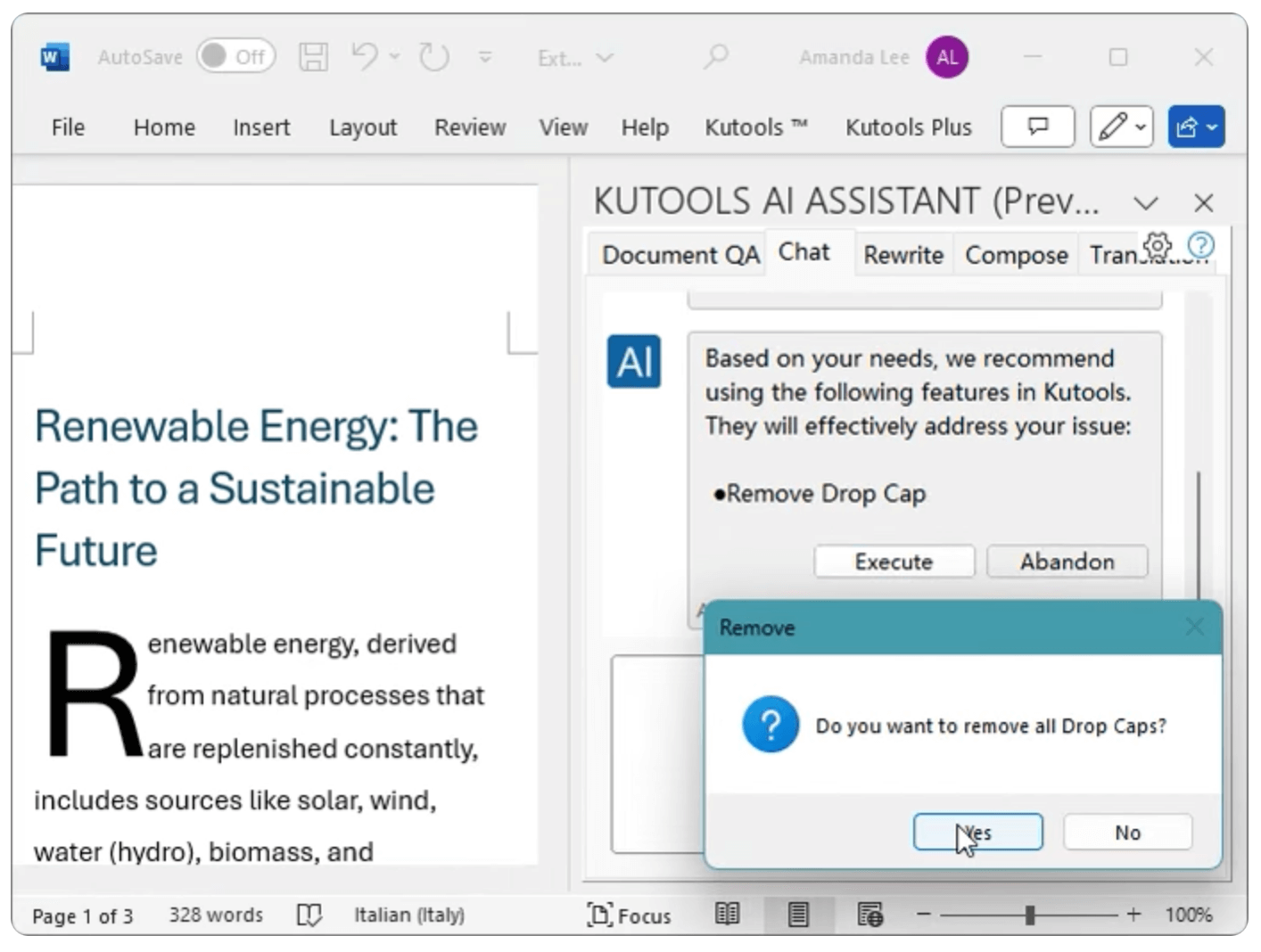1261x952 pixels.
Task: Open the Kutools Plus ribbon tab
Action: coord(908,127)
